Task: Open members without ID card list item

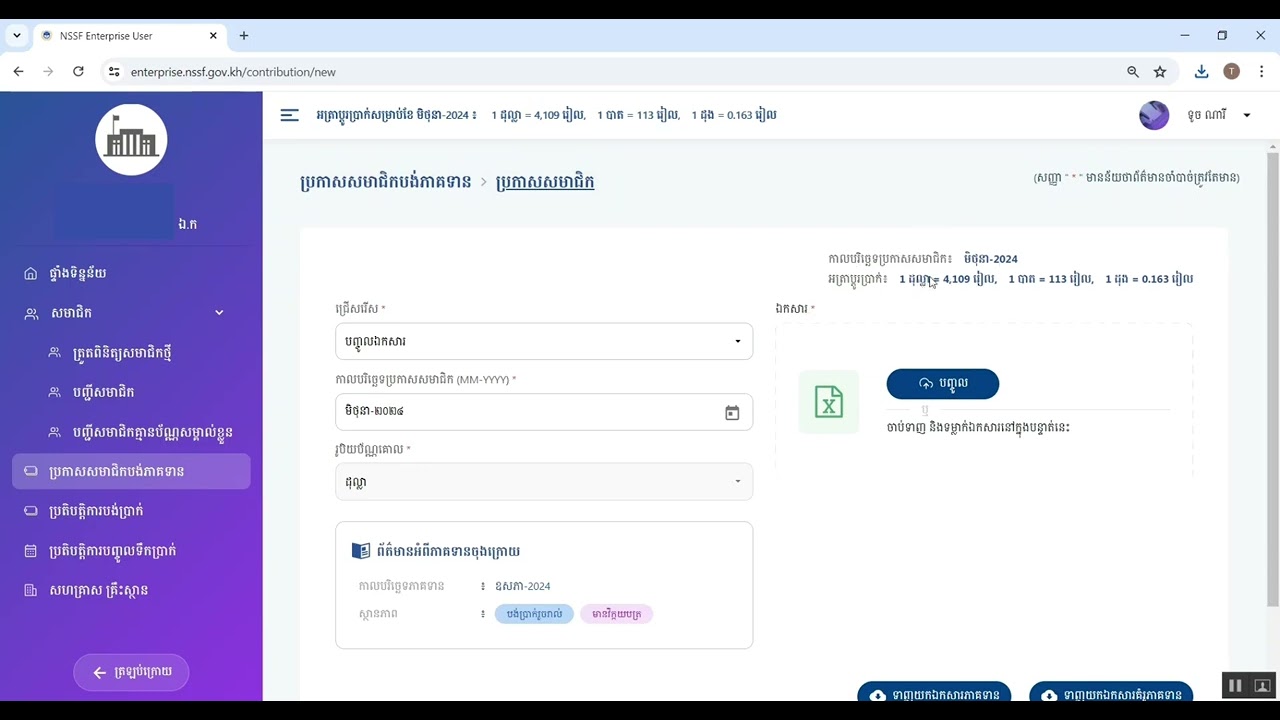Action: pos(131,432)
